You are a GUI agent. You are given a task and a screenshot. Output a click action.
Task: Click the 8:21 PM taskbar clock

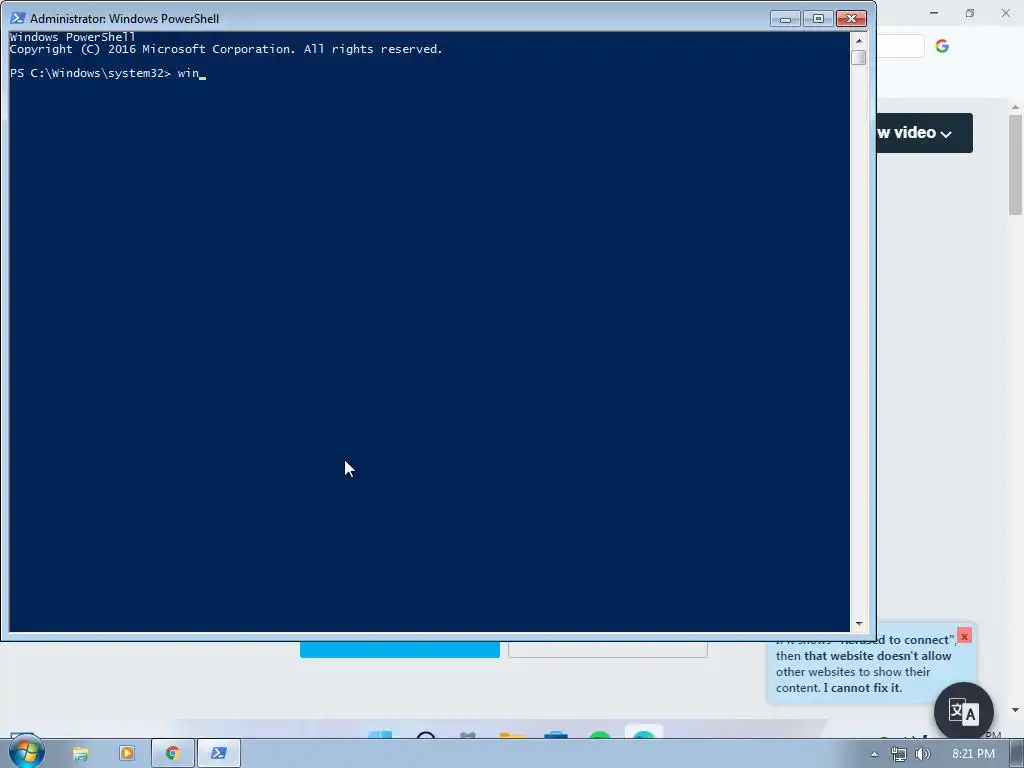973,754
